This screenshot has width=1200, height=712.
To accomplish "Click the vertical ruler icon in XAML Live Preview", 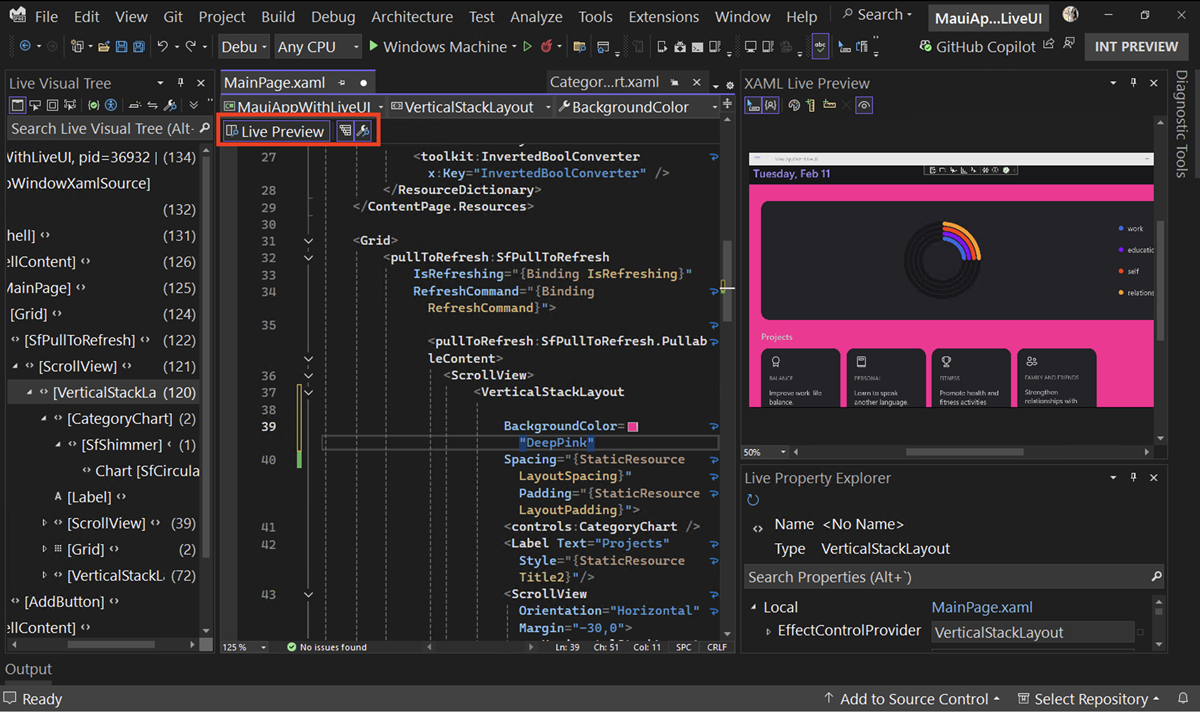I will click(811, 105).
